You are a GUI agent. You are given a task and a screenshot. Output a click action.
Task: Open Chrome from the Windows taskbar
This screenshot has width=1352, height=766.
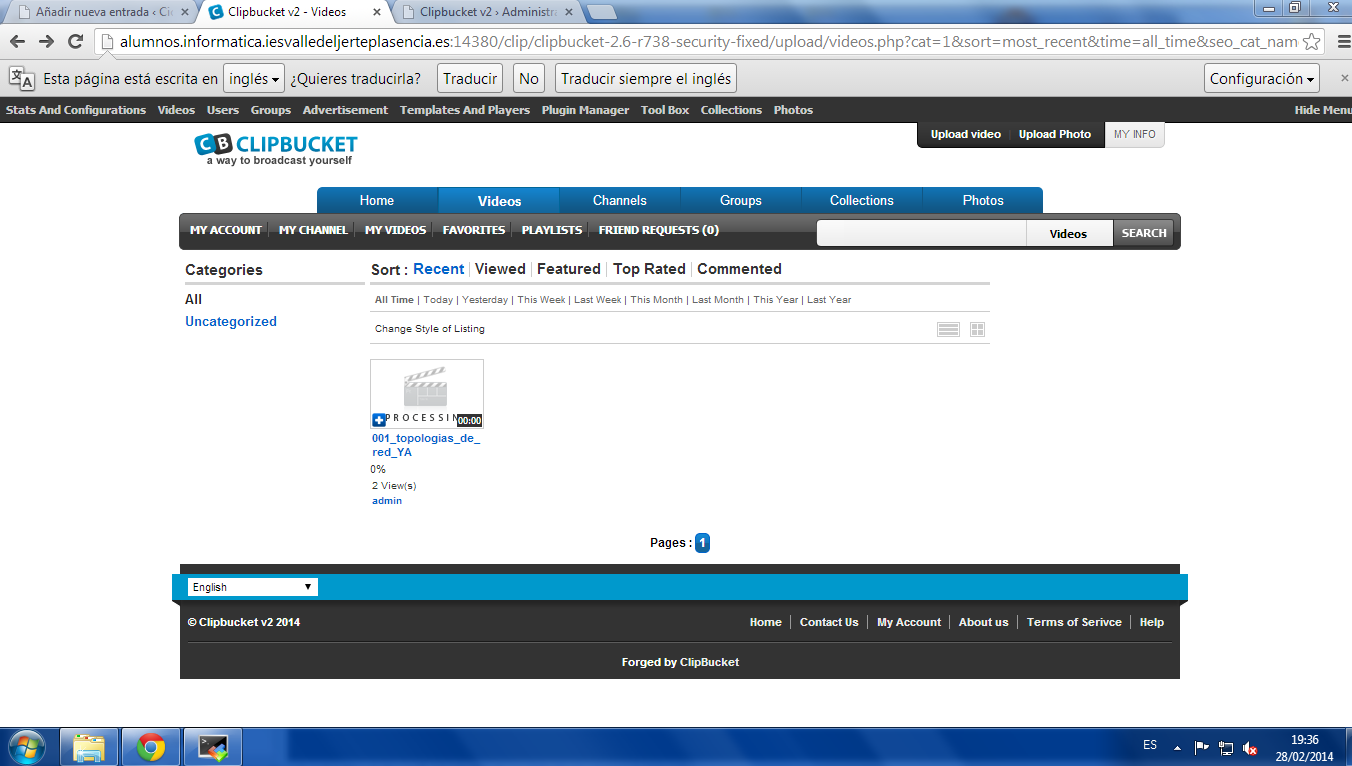point(151,746)
